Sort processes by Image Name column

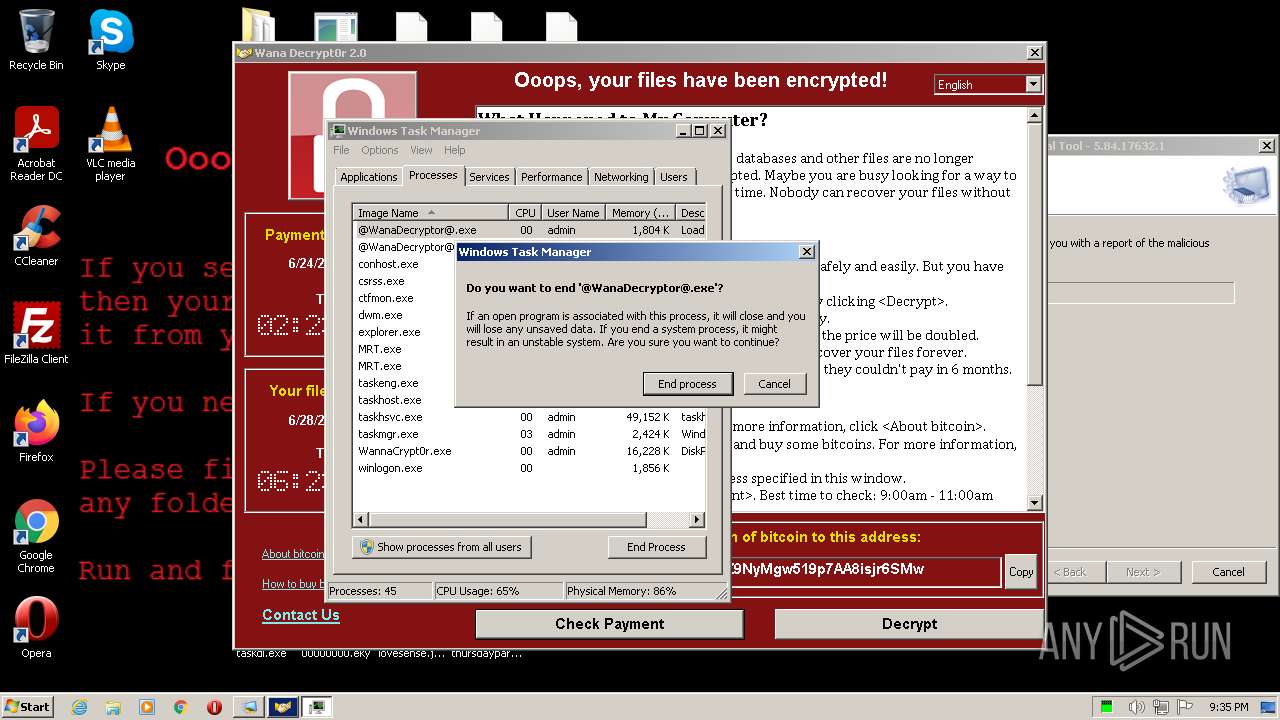430,213
